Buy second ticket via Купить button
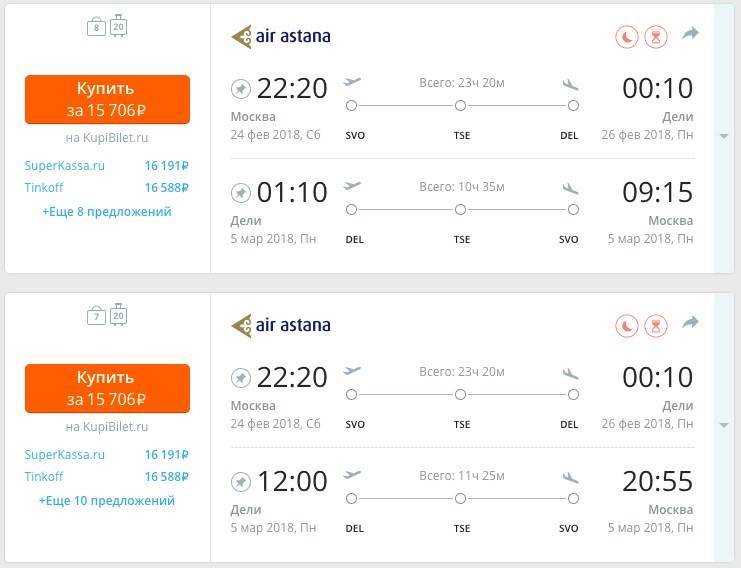The height and width of the screenshot is (568, 741). point(107,388)
